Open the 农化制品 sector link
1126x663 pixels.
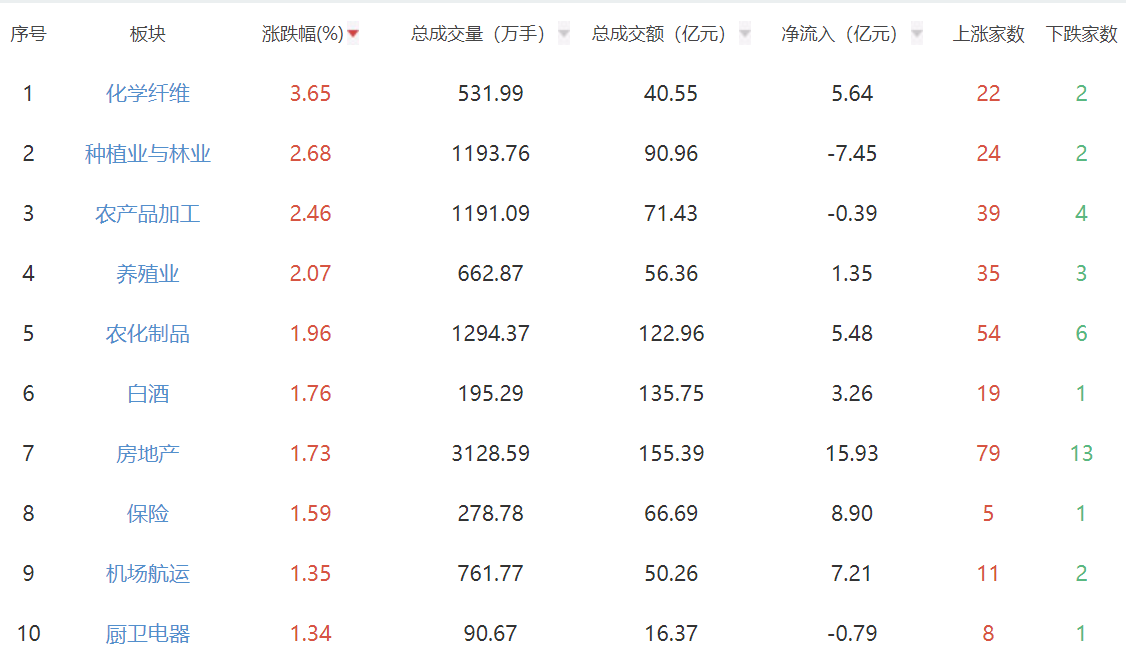point(148,334)
